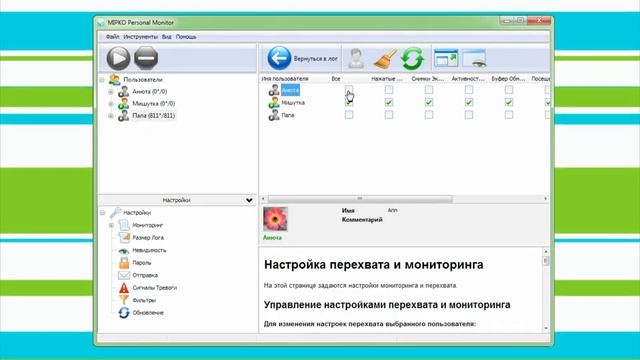Image resolution: width=640 pixels, height=360 pixels.
Task: Click the Нажатые column header
Action: click(387, 79)
